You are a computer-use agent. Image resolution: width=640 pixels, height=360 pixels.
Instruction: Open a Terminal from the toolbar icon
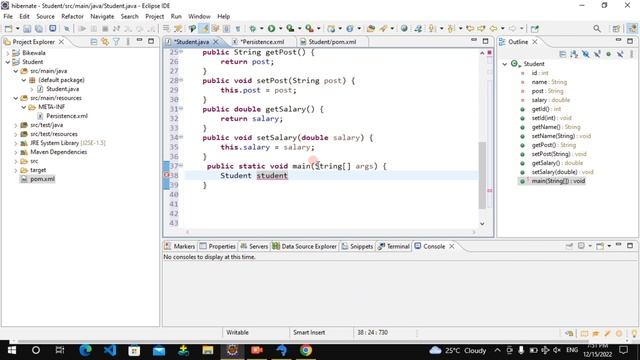(x=53, y=29)
